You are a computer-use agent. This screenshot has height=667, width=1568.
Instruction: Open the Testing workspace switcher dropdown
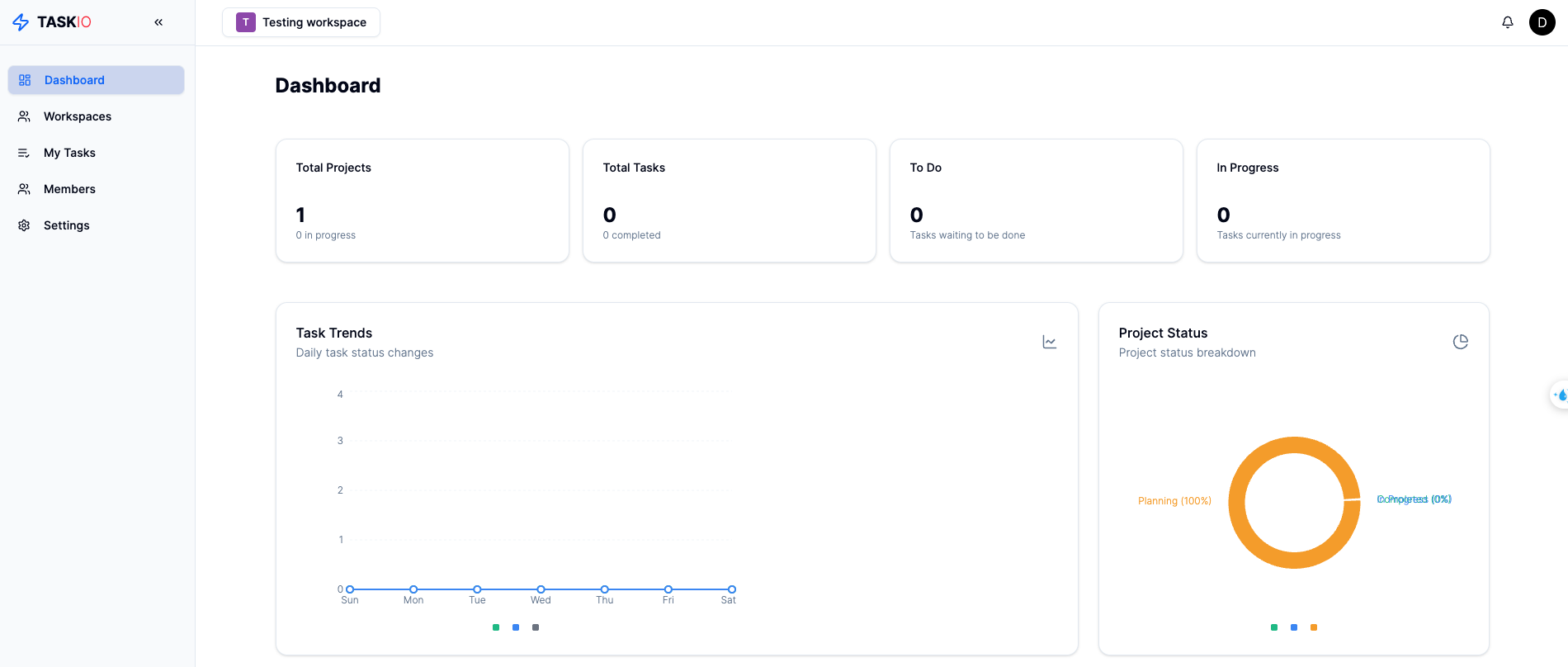301,22
